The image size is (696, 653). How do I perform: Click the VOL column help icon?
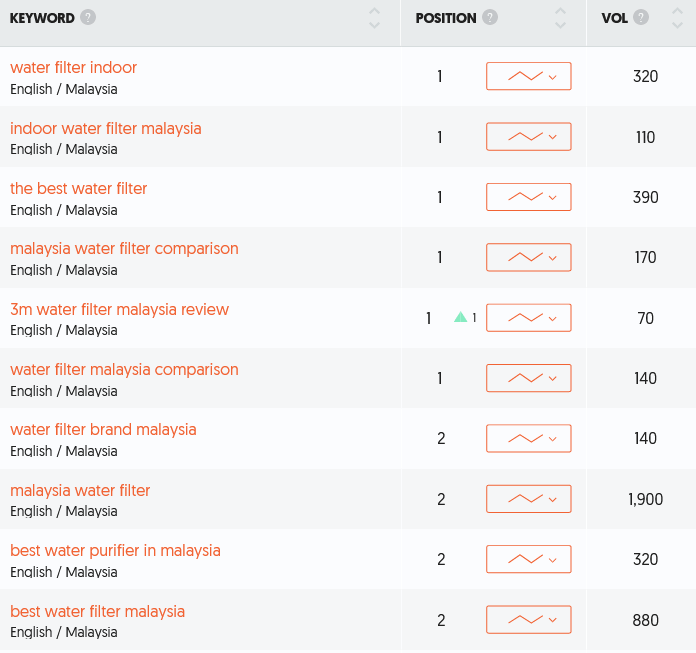(641, 18)
